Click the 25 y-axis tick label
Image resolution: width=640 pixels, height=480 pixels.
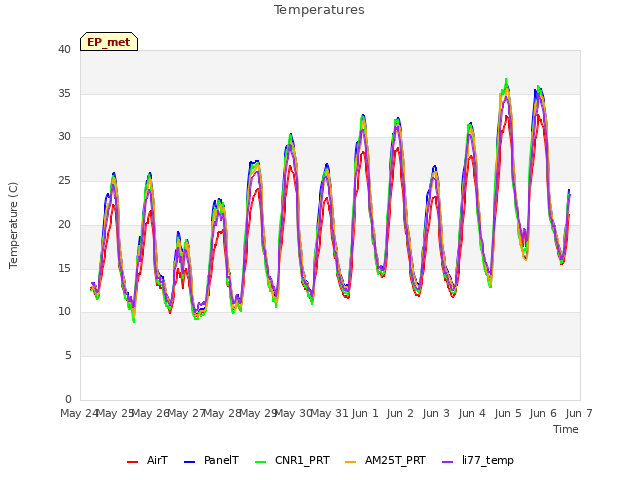pos(64,180)
